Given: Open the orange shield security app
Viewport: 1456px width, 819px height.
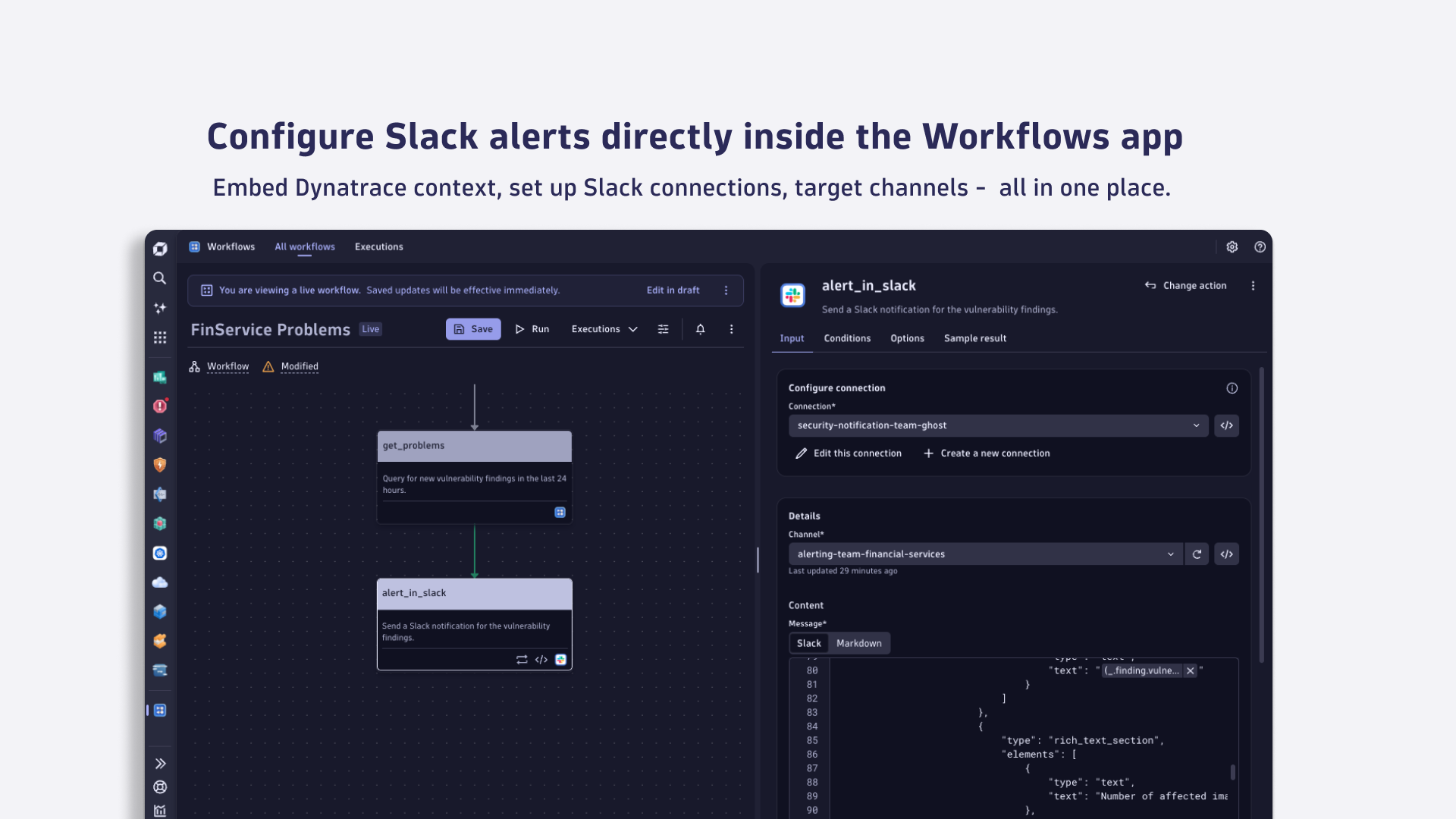Looking at the screenshot, I should tap(160, 465).
